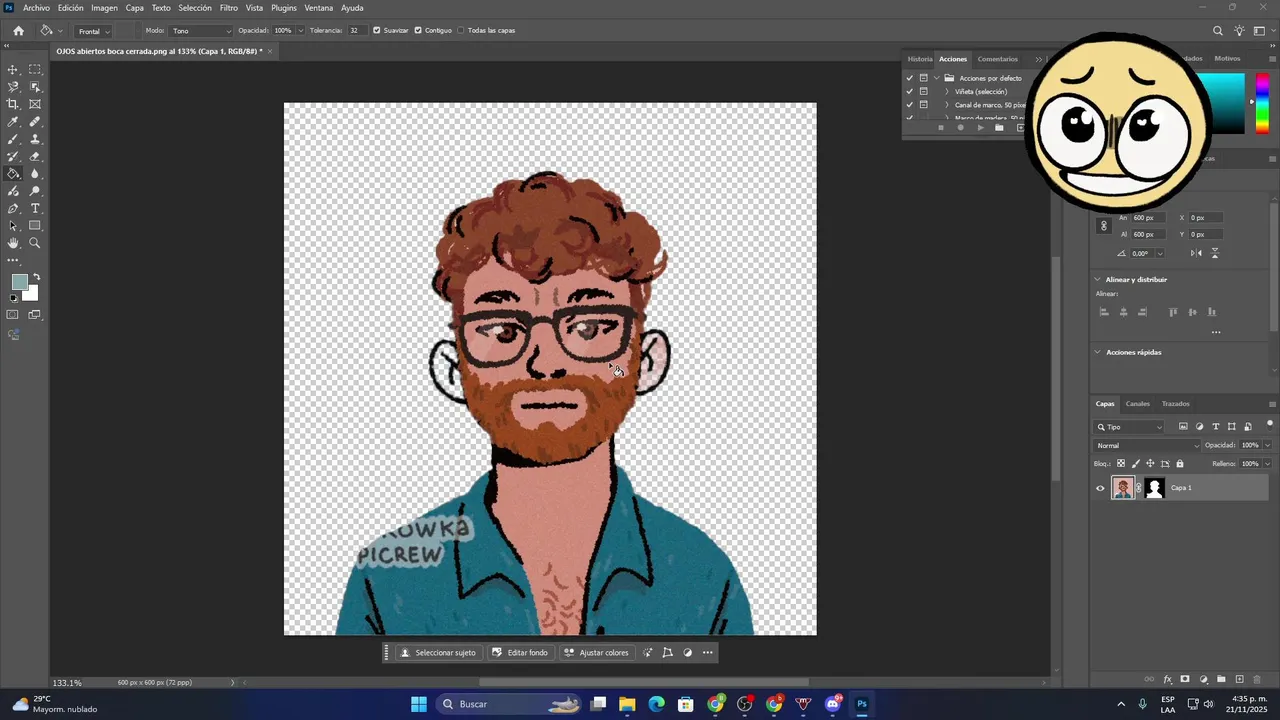Image resolution: width=1280 pixels, height=720 pixels.
Task: Open the Filtro menu
Action: click(229, 8)
